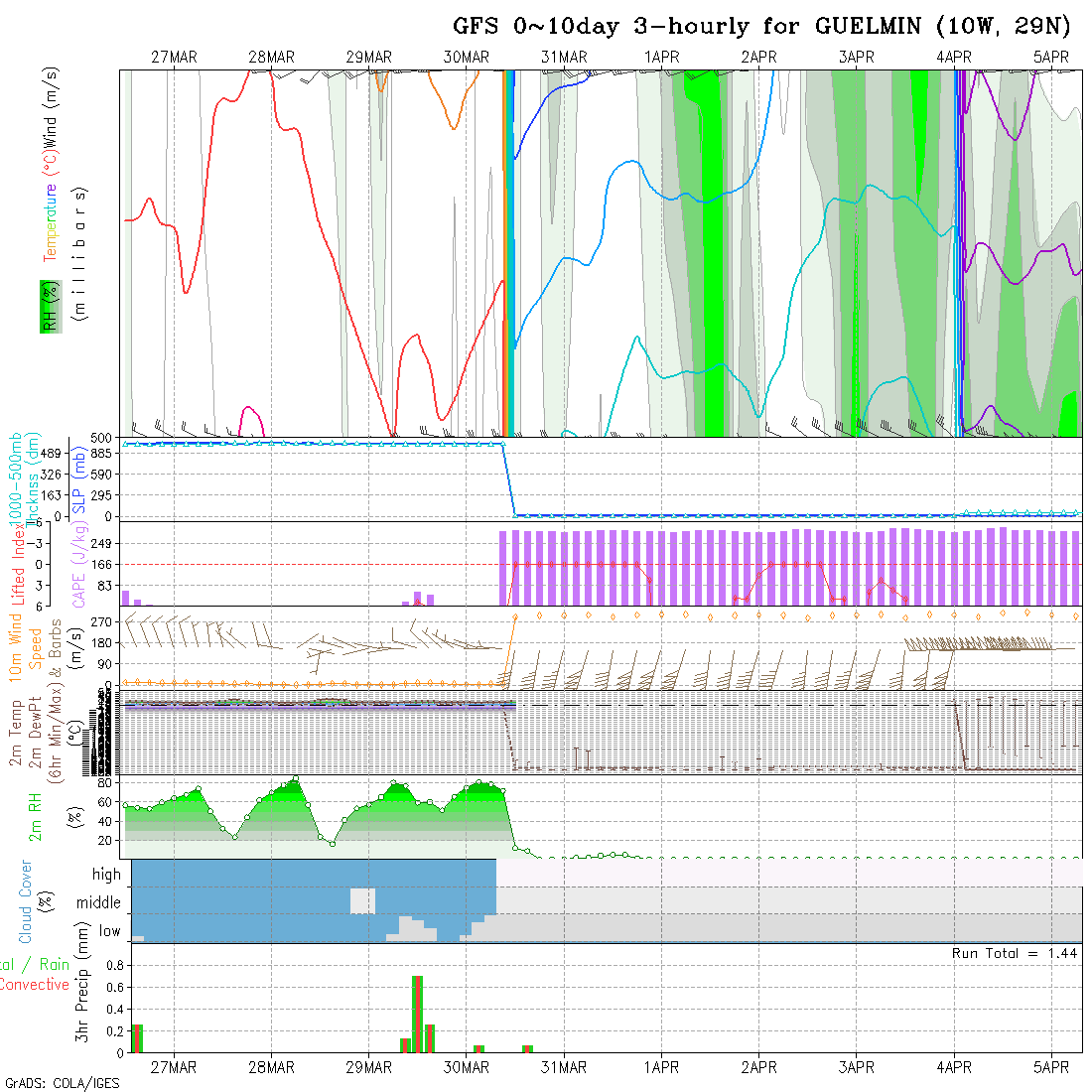
Task: Click the 4APR label on the top axis
Action: (x=954, y=57)
